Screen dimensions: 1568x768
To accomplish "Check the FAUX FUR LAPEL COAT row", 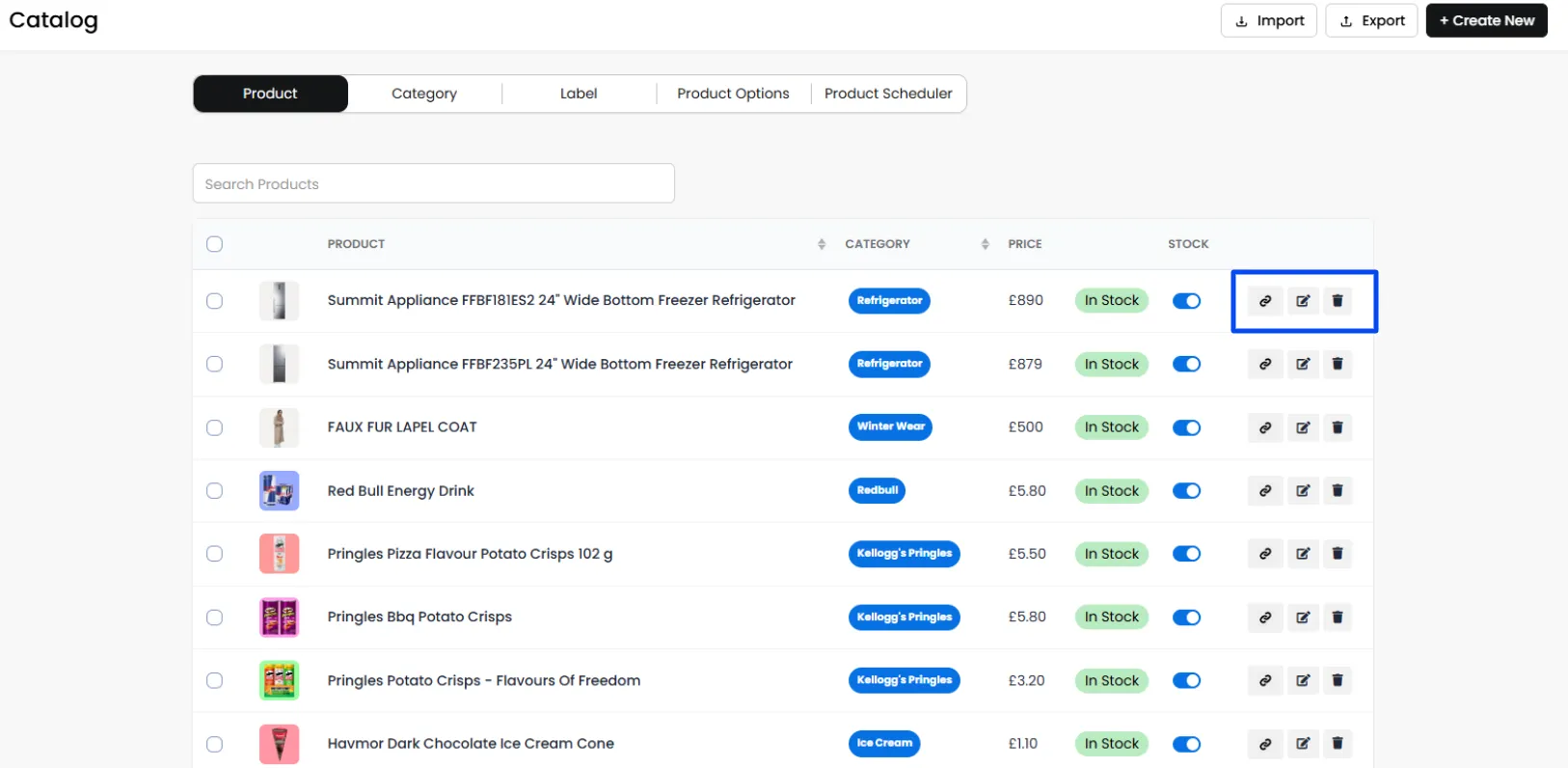I will pyautogui.click(x=214, y=427).
